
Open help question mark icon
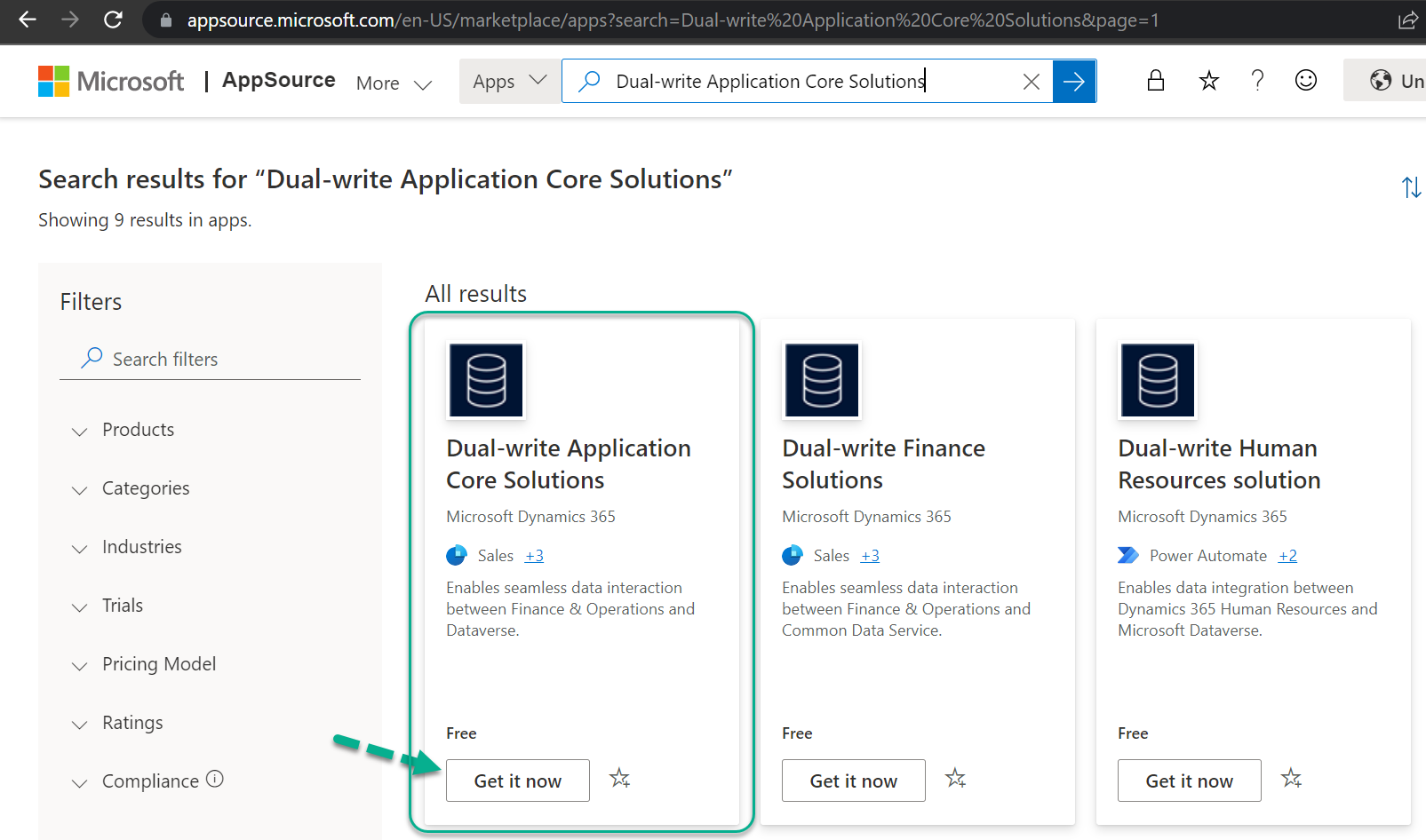[1257, 81]
